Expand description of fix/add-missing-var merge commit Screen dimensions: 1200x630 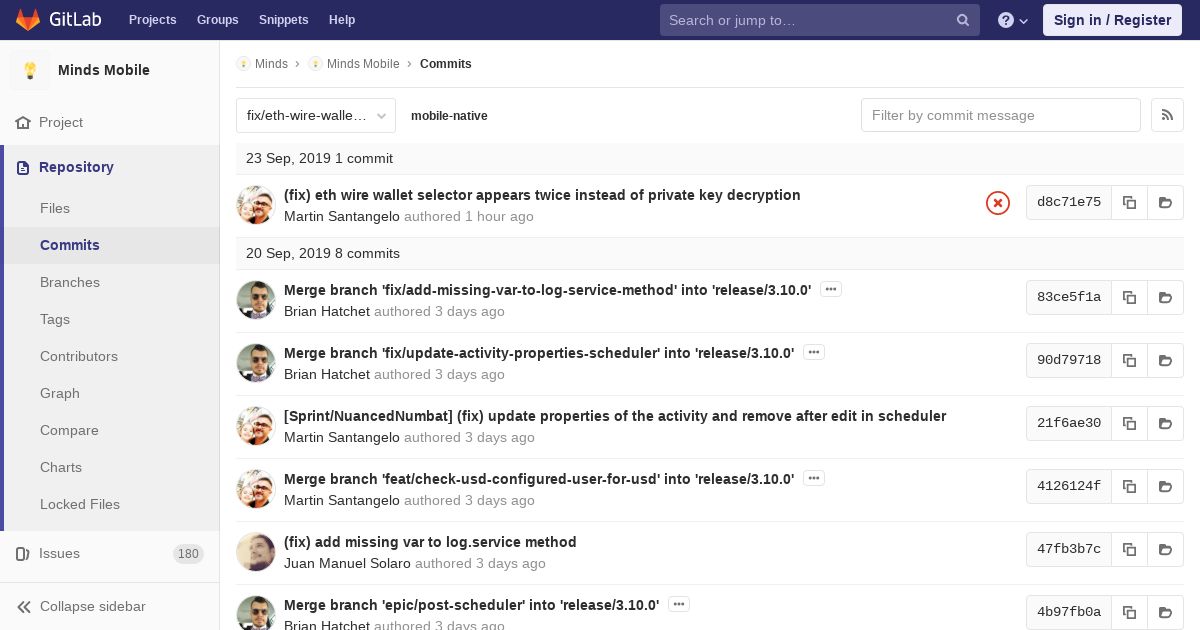click(x=830, y=289)
